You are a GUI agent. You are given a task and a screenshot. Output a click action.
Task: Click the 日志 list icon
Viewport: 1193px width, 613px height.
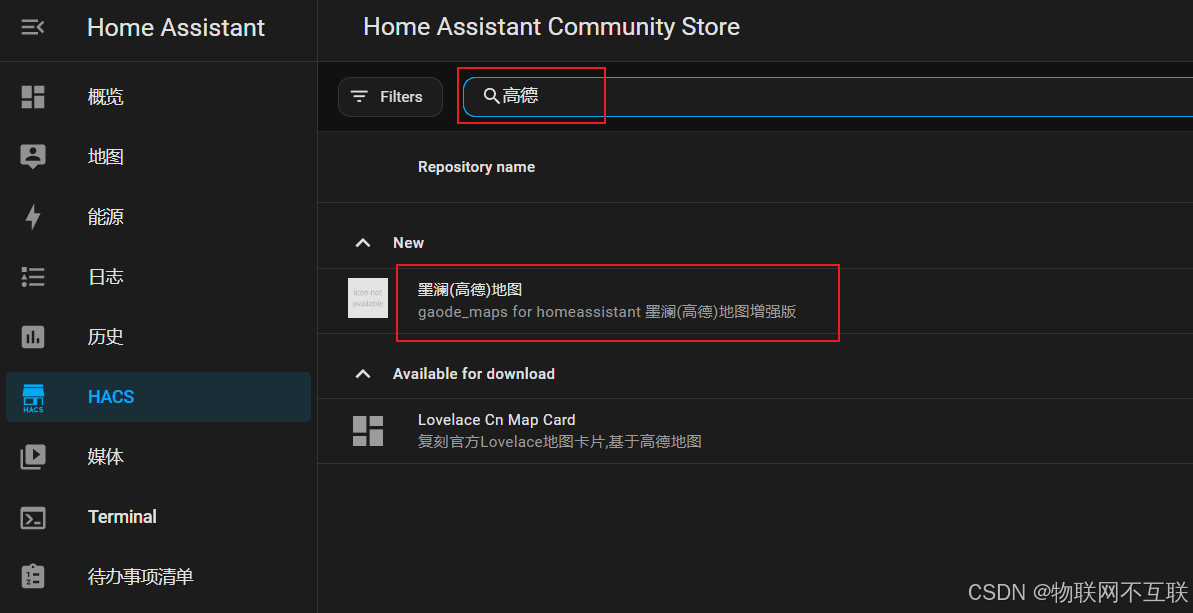[x=33, y=277]
